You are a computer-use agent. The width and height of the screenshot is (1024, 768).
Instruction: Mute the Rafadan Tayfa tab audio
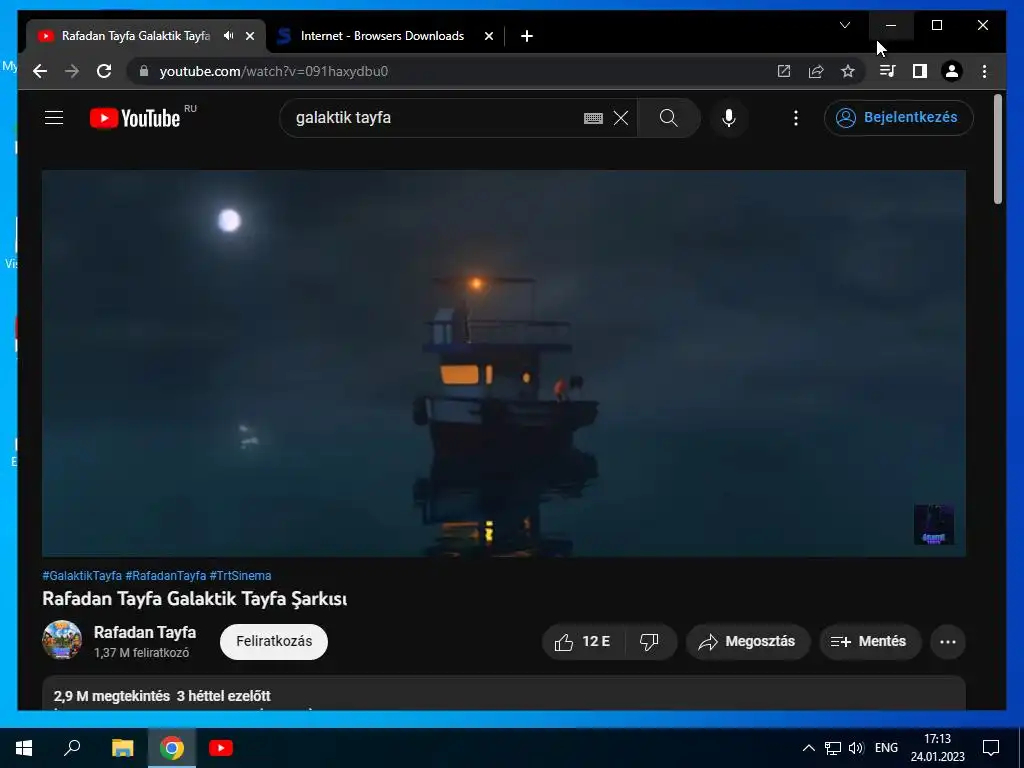click(229, 36)
